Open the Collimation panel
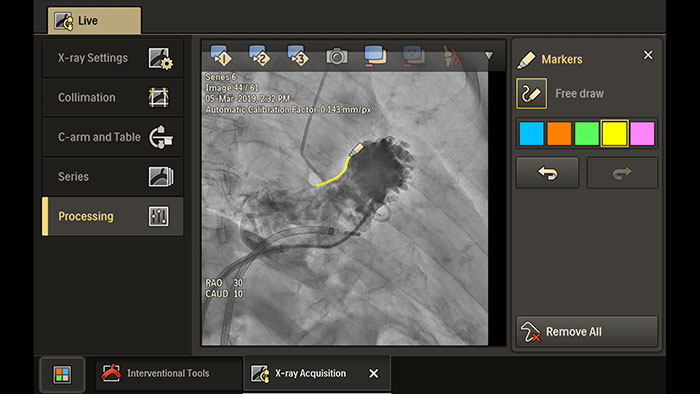The width and height of the screenshot is (700, 394). point(112,97)
